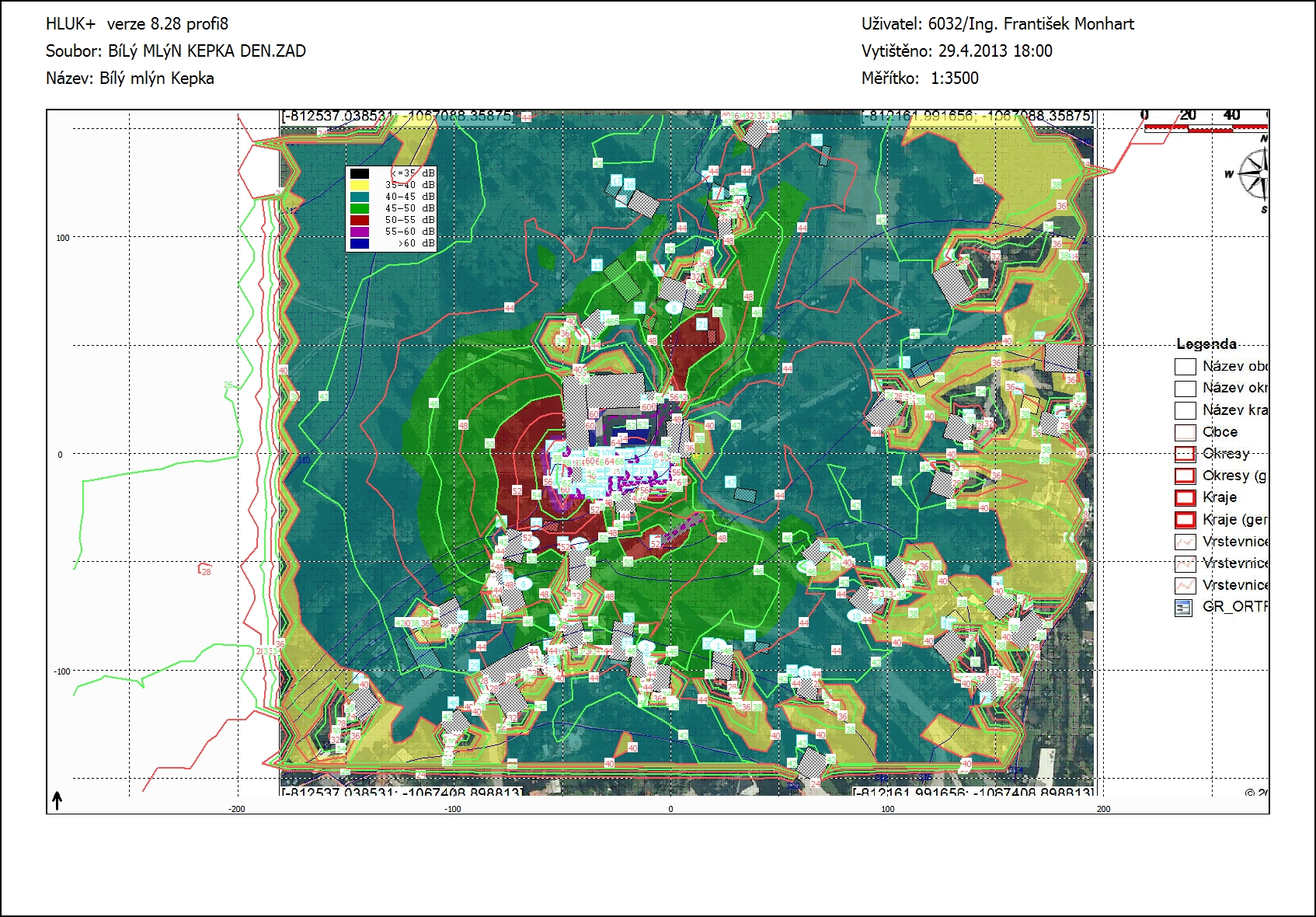Pick the yellow 35-40 dB swatch
The image size is (1316, 917).
click(359, 185)
